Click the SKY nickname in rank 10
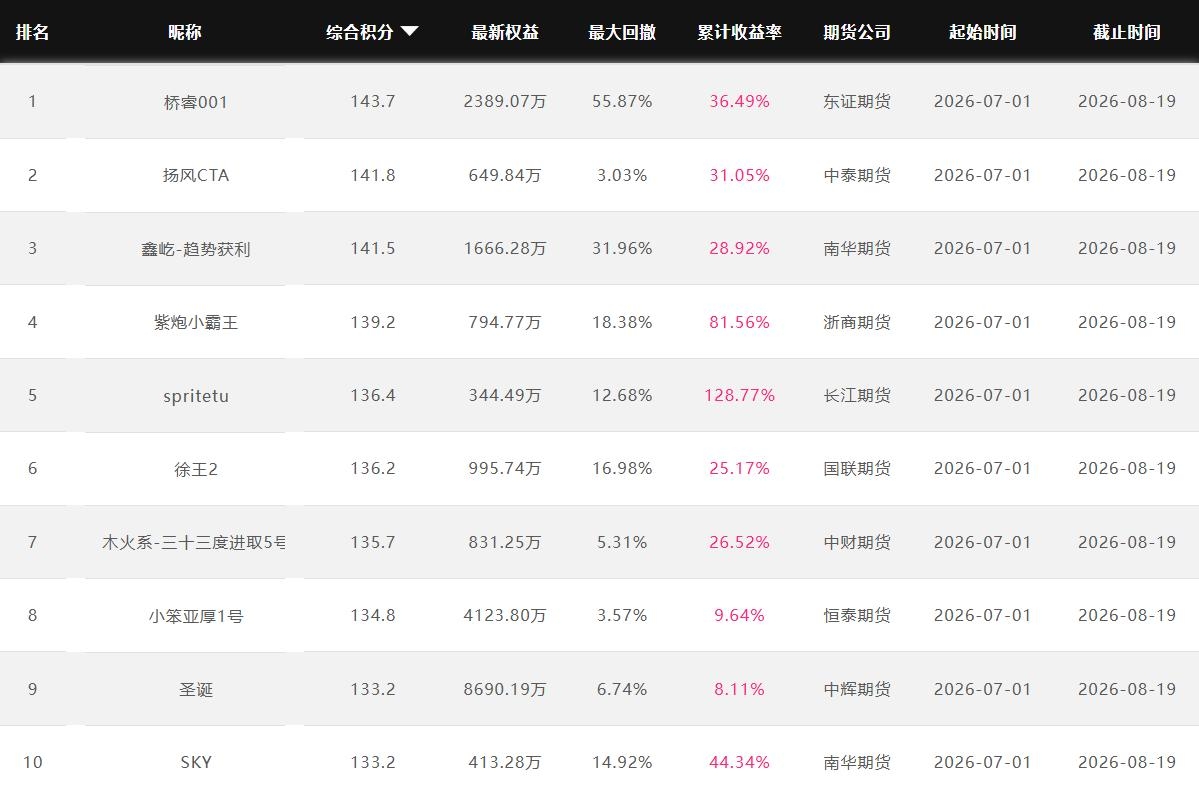 [196, 763]
